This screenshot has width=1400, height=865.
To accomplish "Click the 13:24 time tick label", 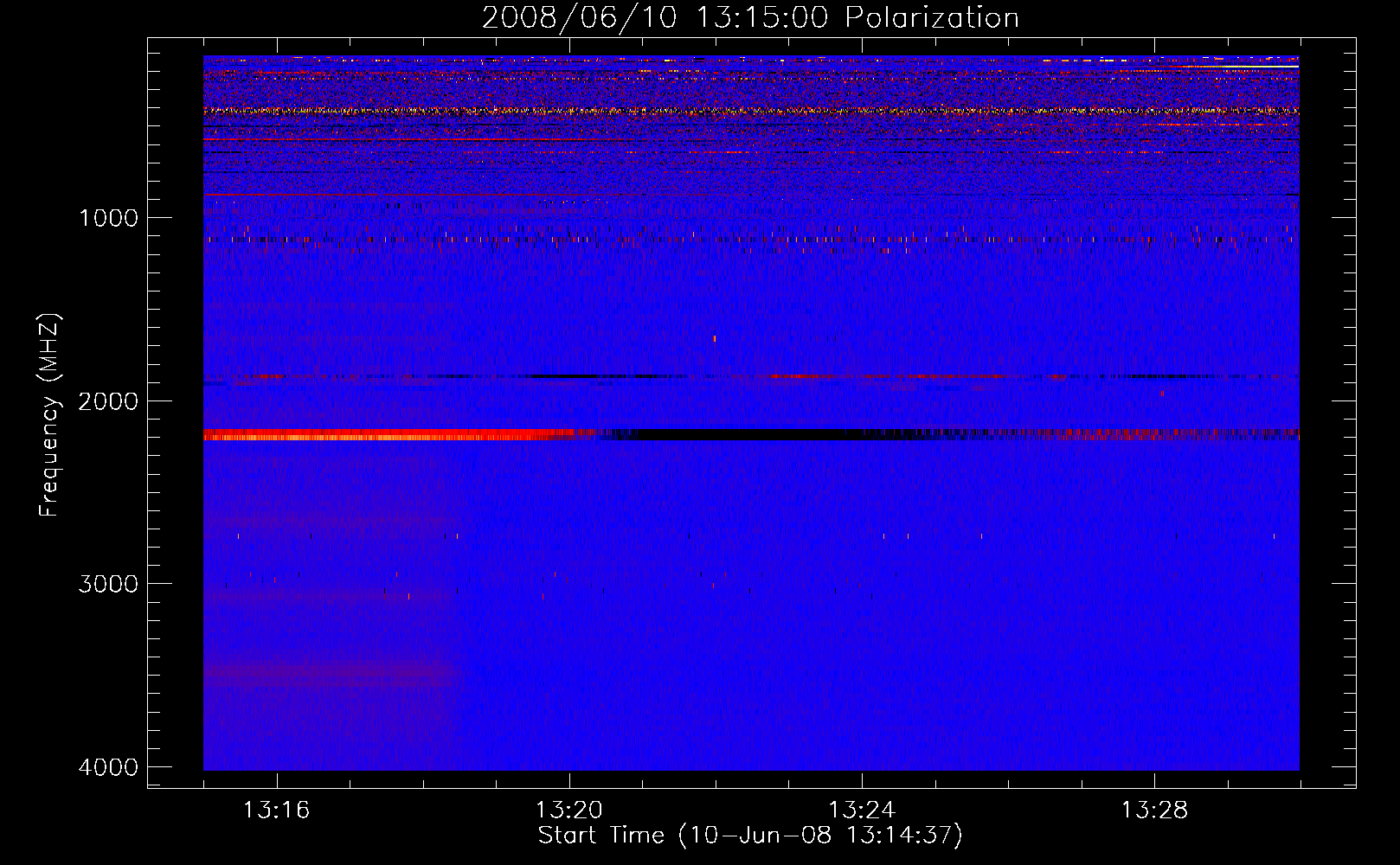I will tap(862, 811).
